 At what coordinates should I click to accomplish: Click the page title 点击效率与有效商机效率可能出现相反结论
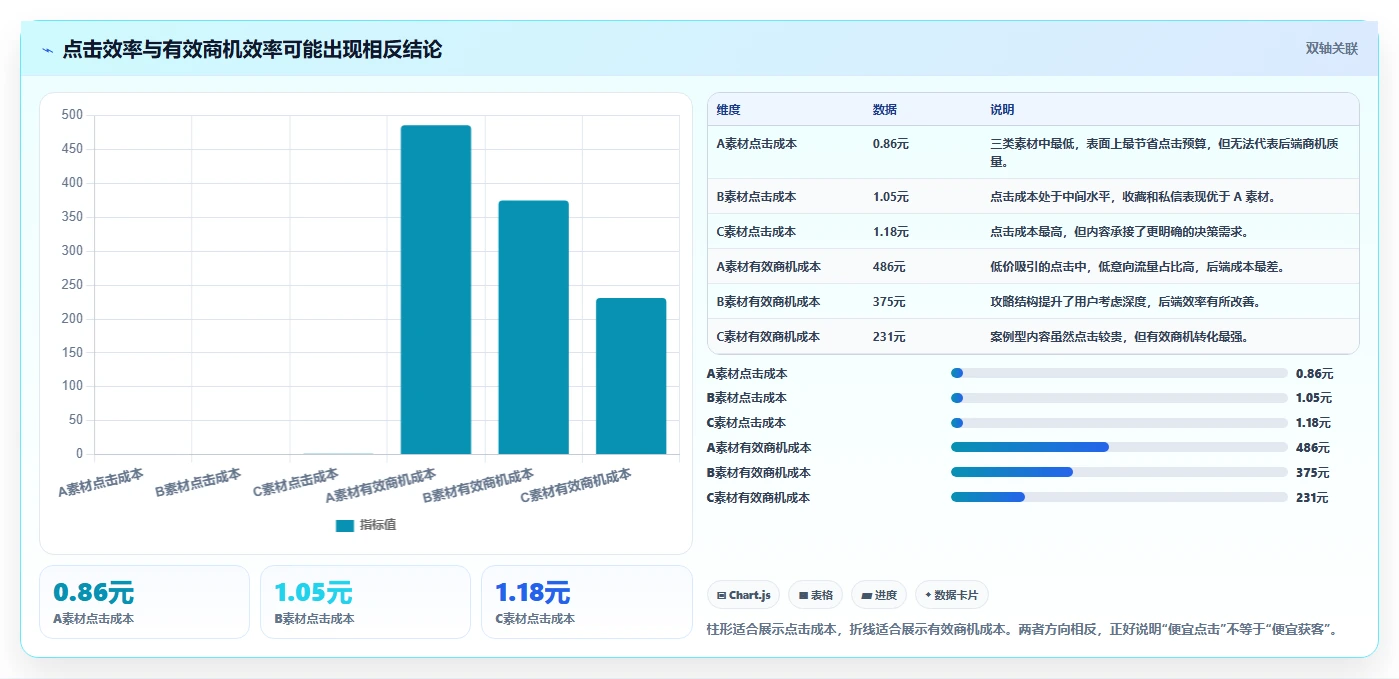pos(252,50)
